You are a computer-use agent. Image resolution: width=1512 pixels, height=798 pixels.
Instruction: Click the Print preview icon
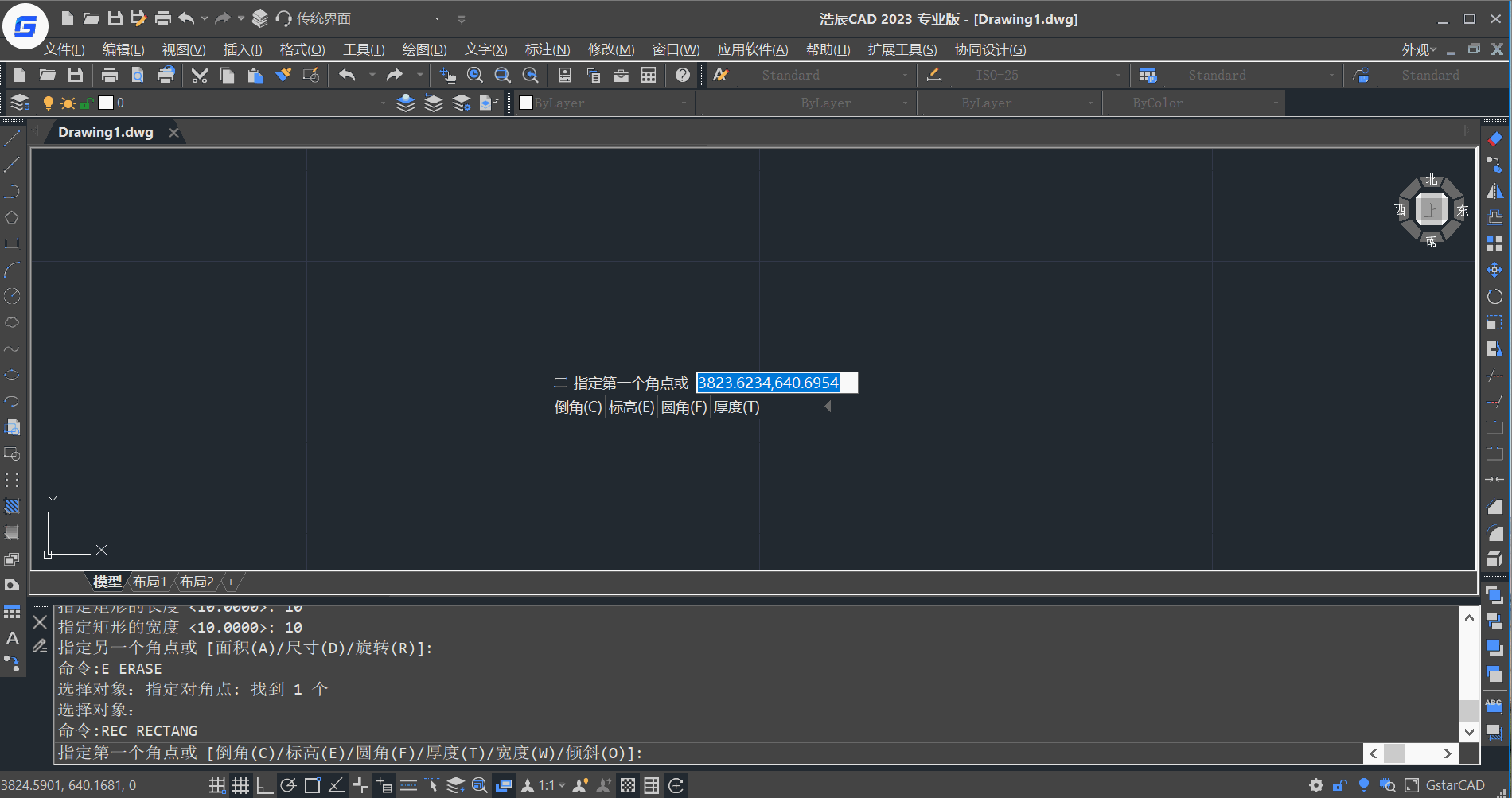[x=138, y=75]
